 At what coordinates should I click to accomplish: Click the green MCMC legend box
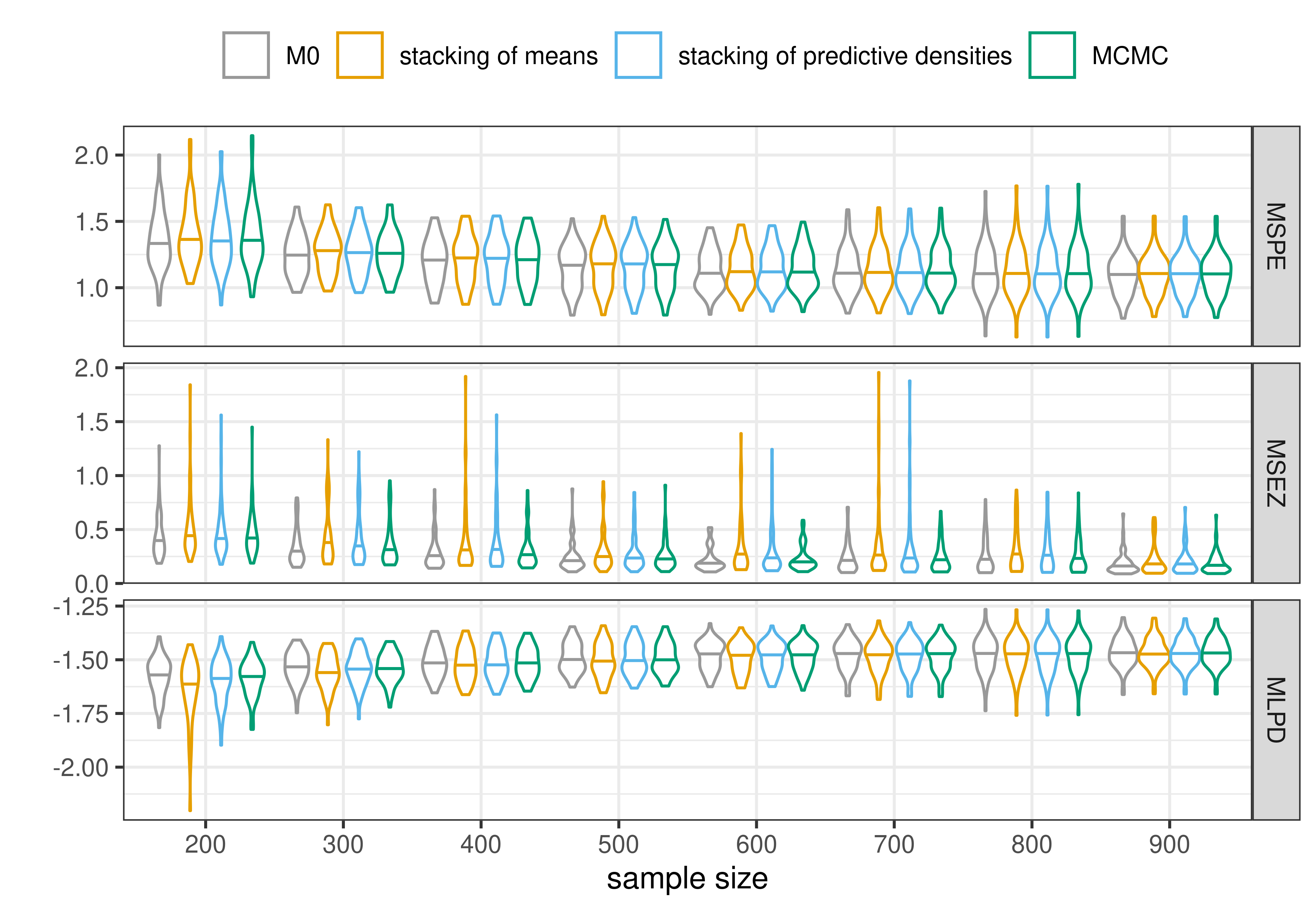click(x=1052, y=55)
